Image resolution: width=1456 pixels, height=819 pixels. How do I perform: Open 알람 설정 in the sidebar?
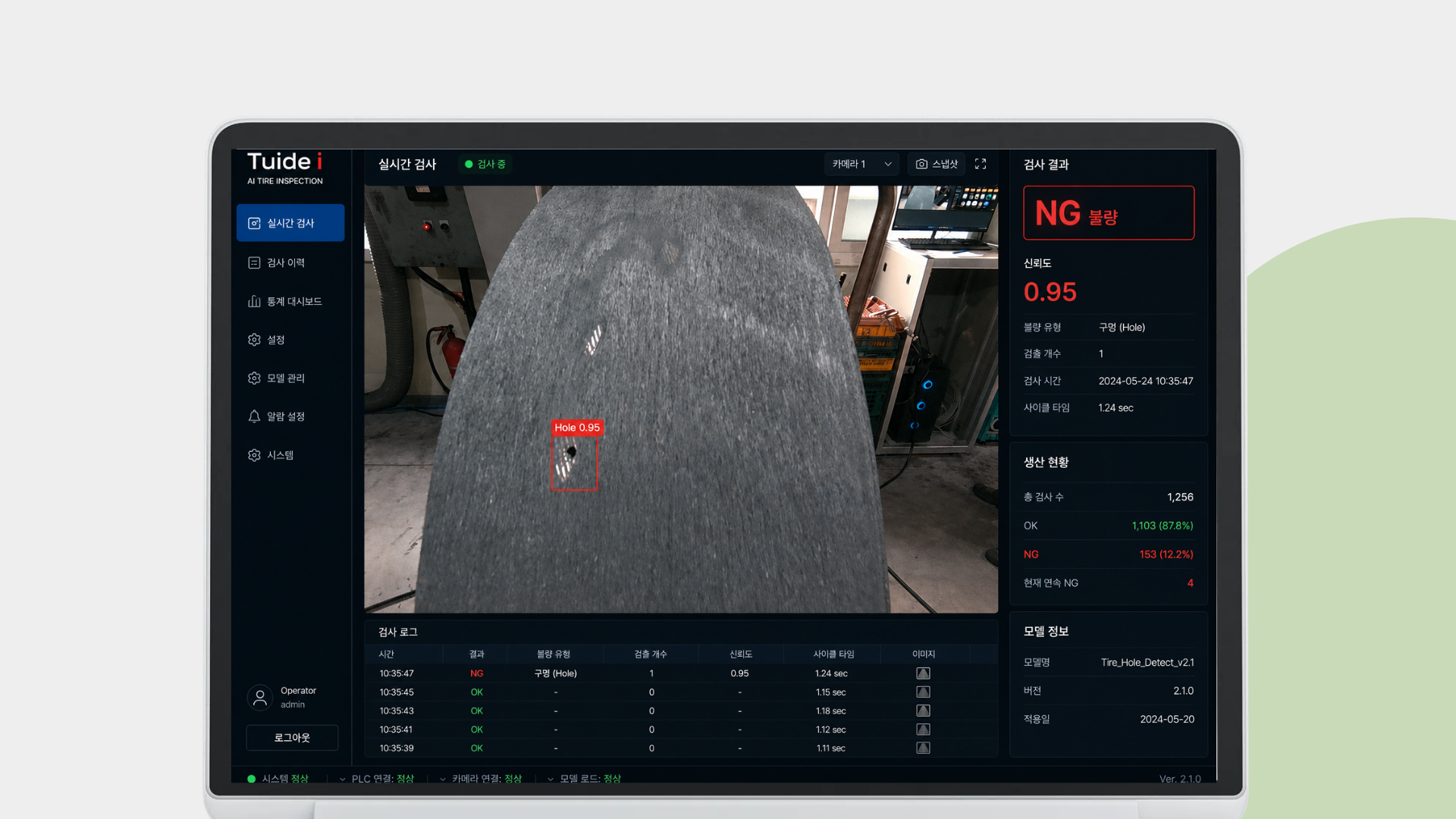coord(290,416)
